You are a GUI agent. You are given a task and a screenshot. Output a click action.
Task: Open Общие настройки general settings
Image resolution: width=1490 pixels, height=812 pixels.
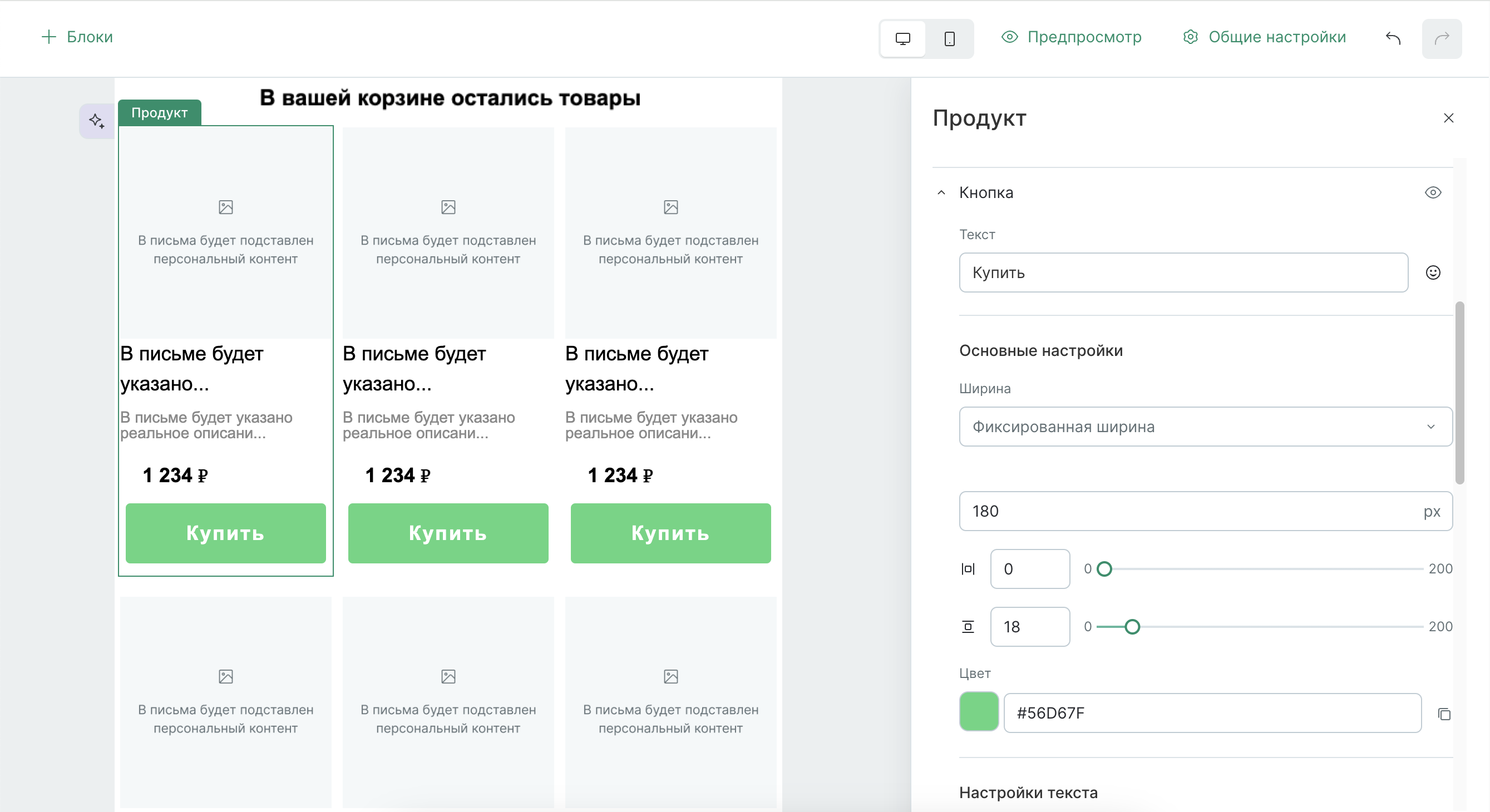[1265, 37]
